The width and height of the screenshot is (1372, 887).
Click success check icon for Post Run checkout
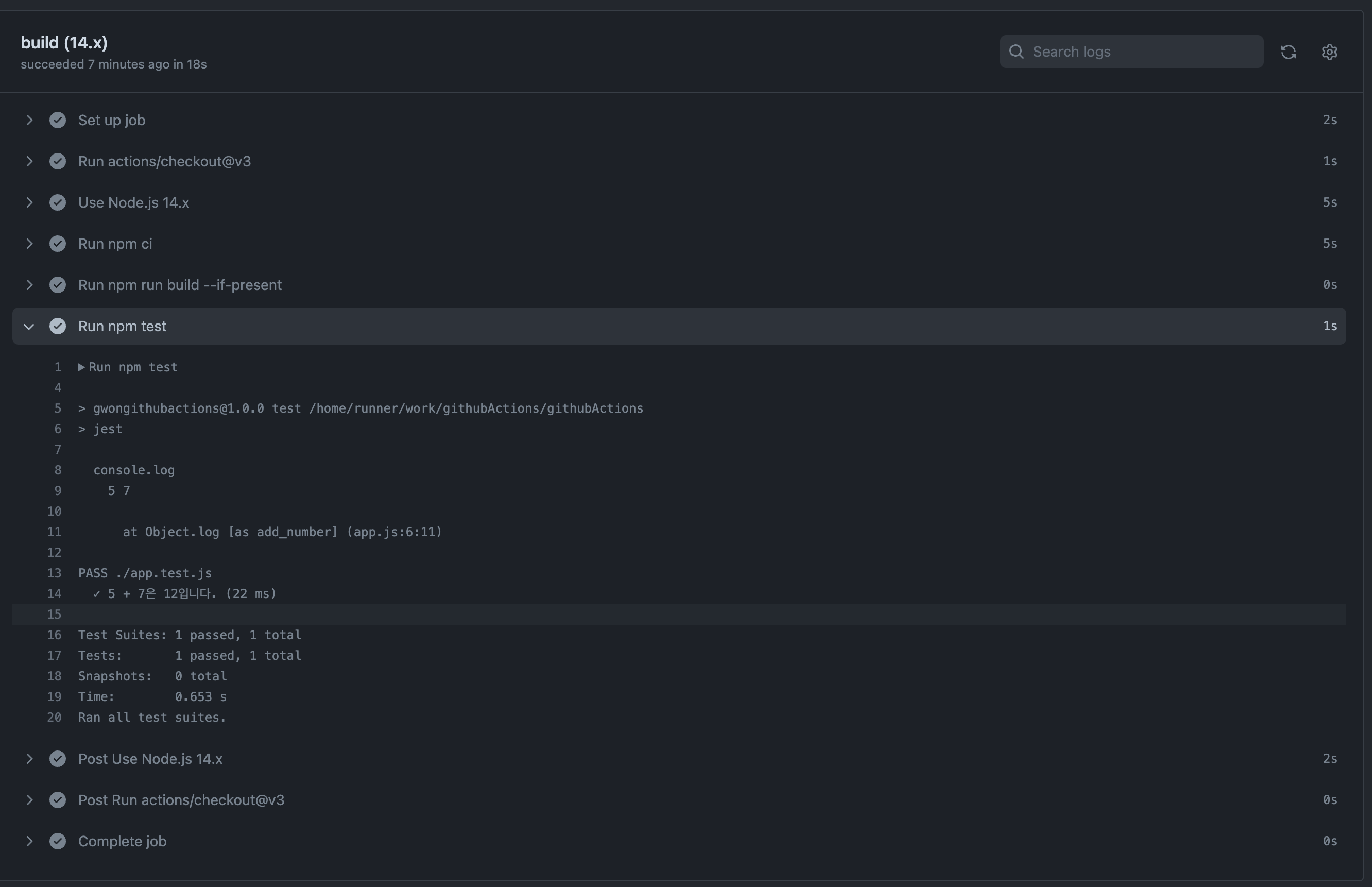(58, 800)
